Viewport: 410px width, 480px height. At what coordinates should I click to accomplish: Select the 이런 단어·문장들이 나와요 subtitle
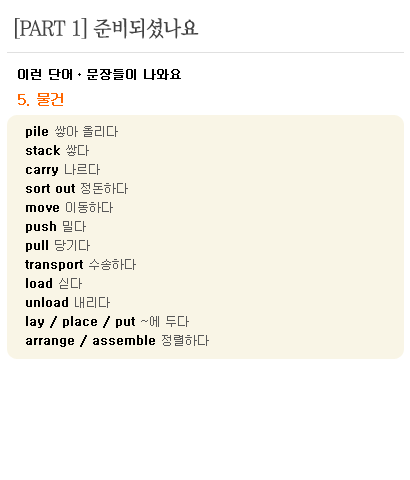tap(99, 74)
